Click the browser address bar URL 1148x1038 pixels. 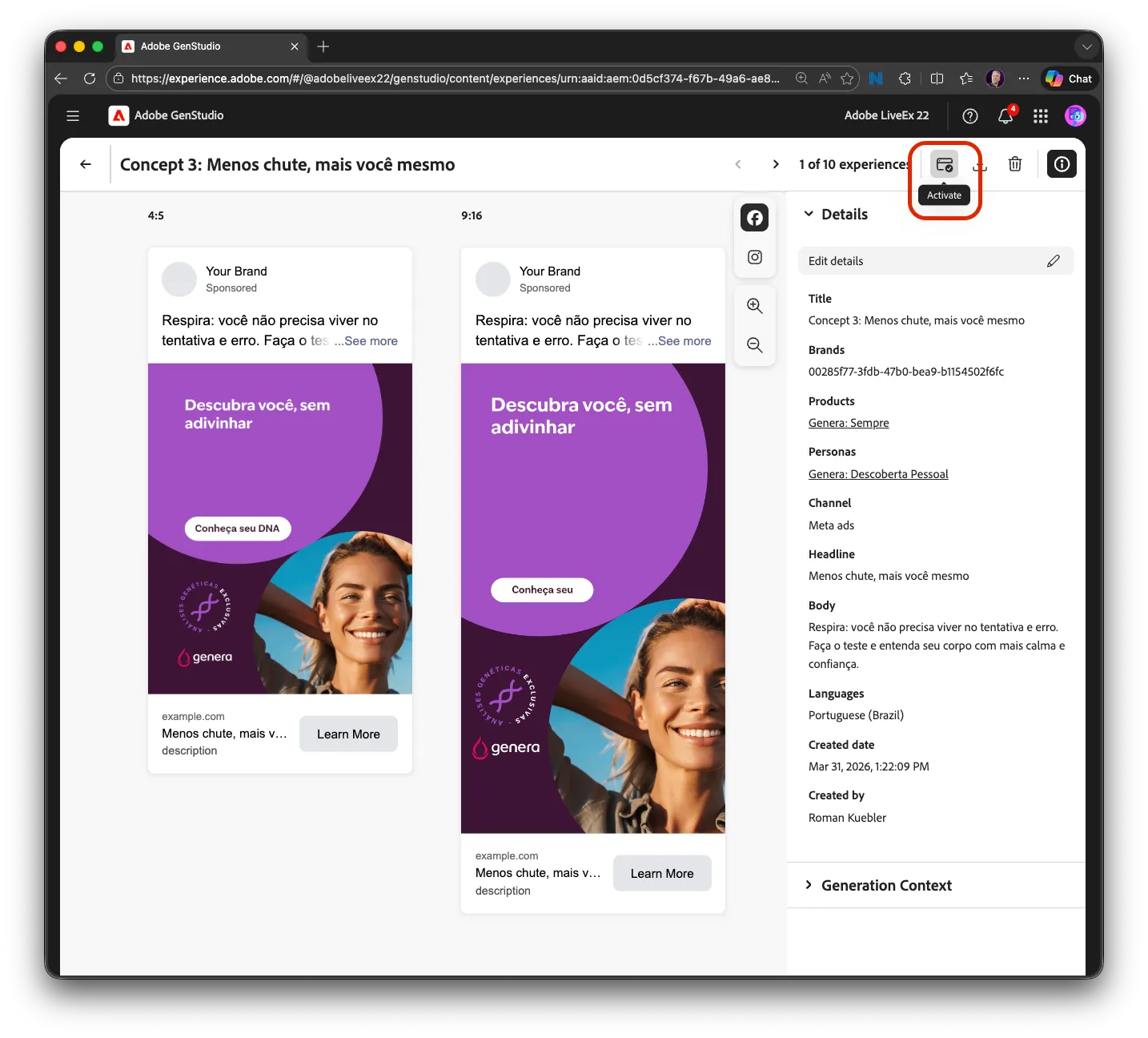(x=455, y=78)
